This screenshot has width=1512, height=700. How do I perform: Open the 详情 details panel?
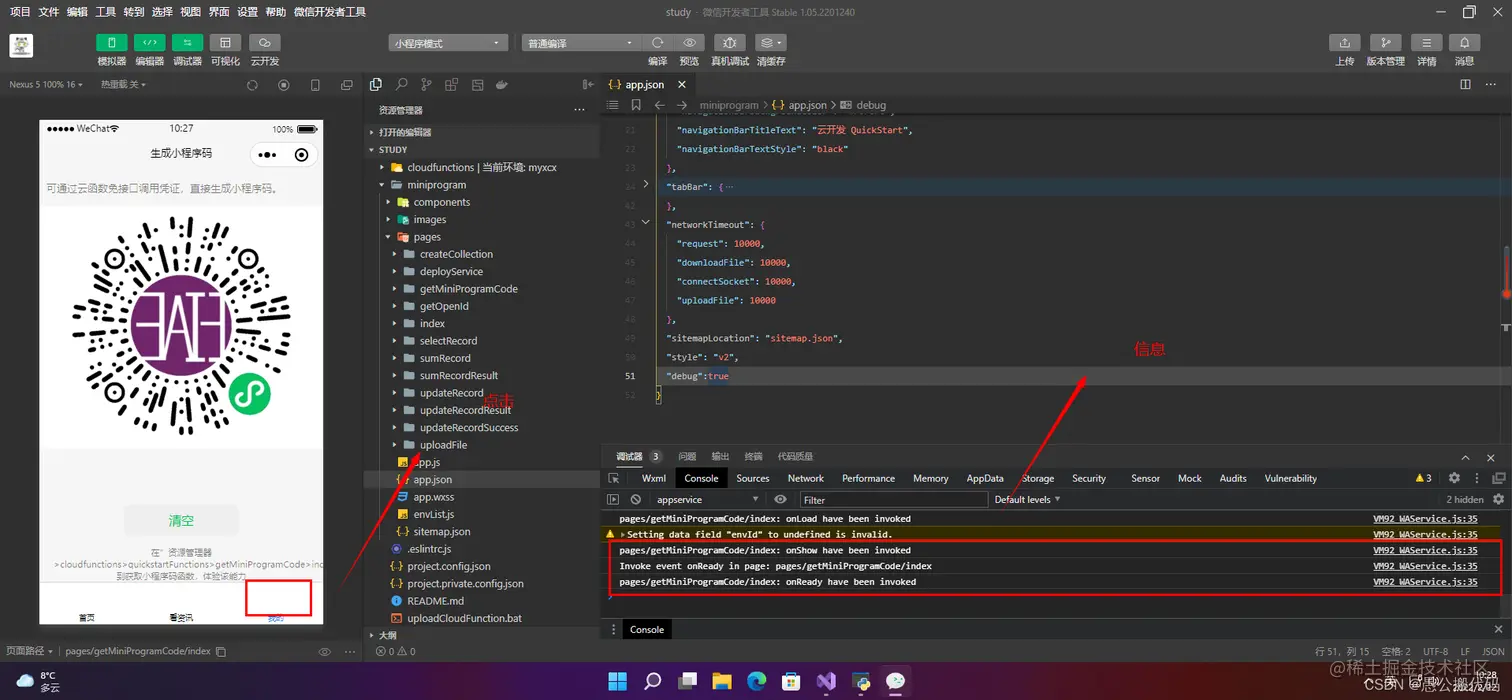1426,43
